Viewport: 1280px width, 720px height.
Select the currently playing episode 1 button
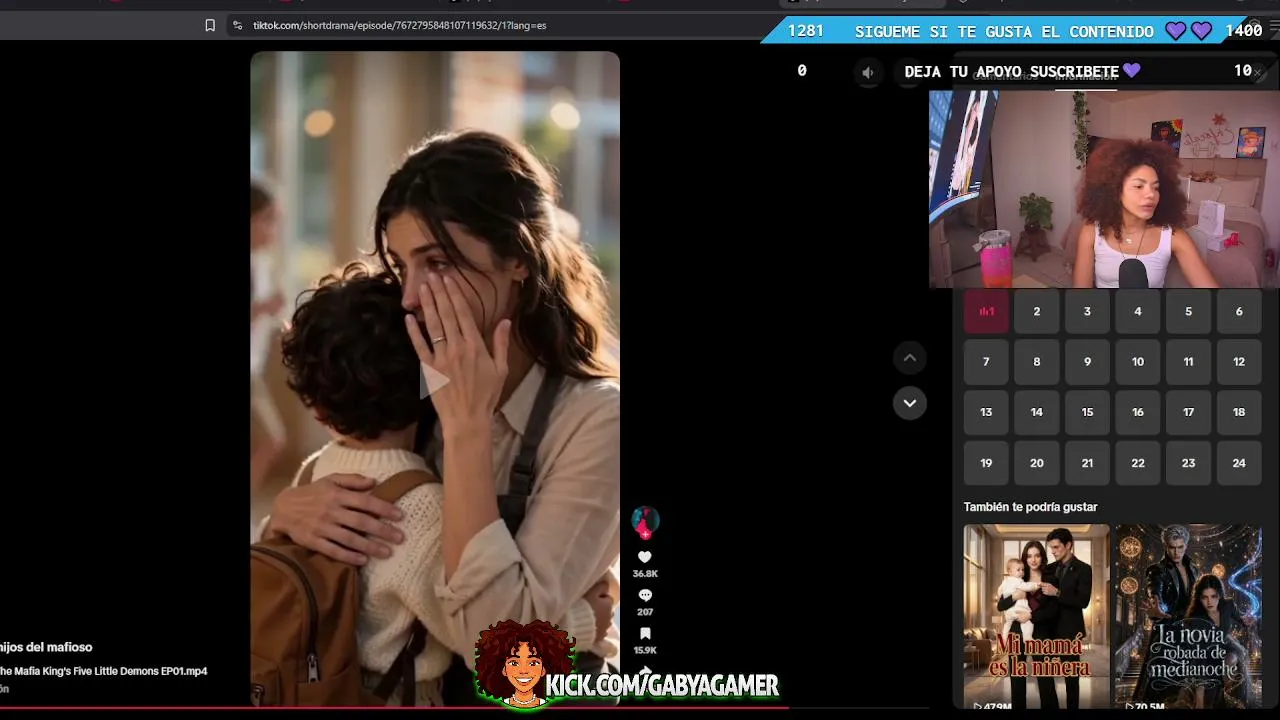click(986, 311)
